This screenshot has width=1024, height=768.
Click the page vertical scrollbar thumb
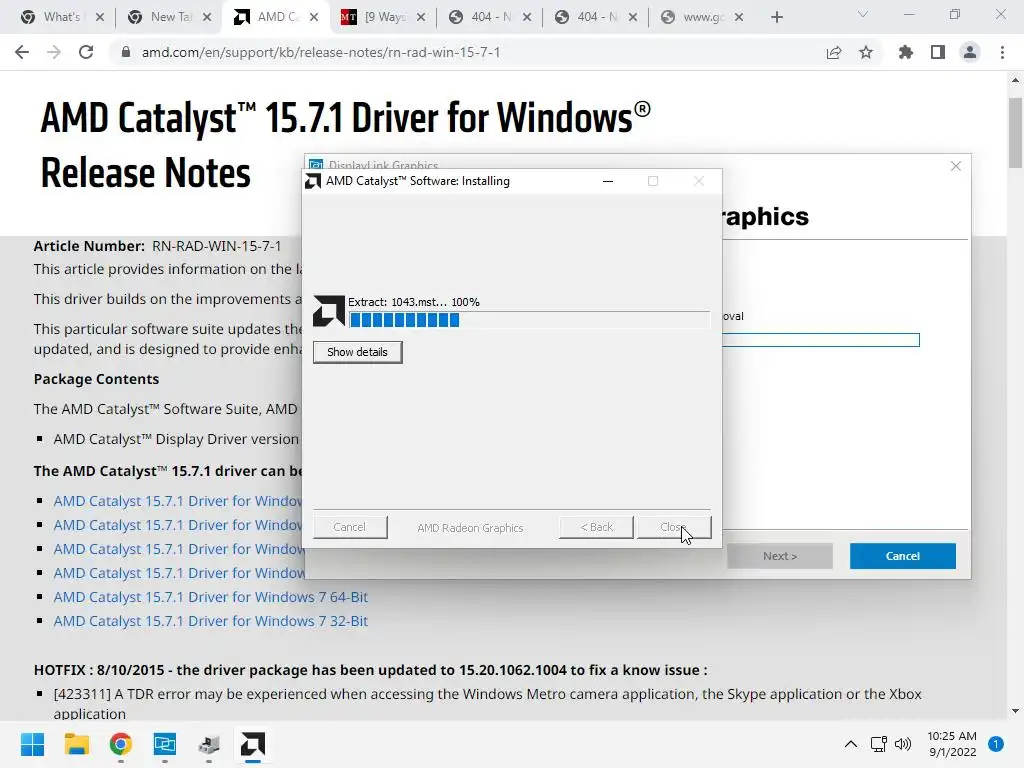click(x=1015, y=133)
